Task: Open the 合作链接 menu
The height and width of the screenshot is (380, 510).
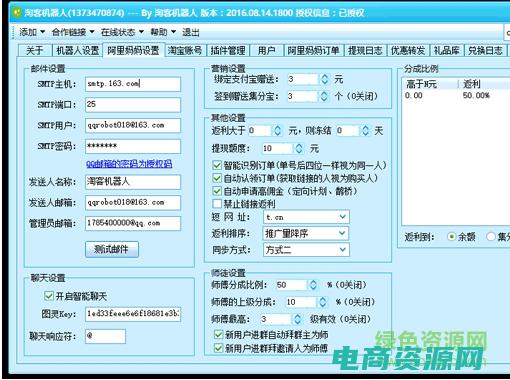Action: click(73, 32)
